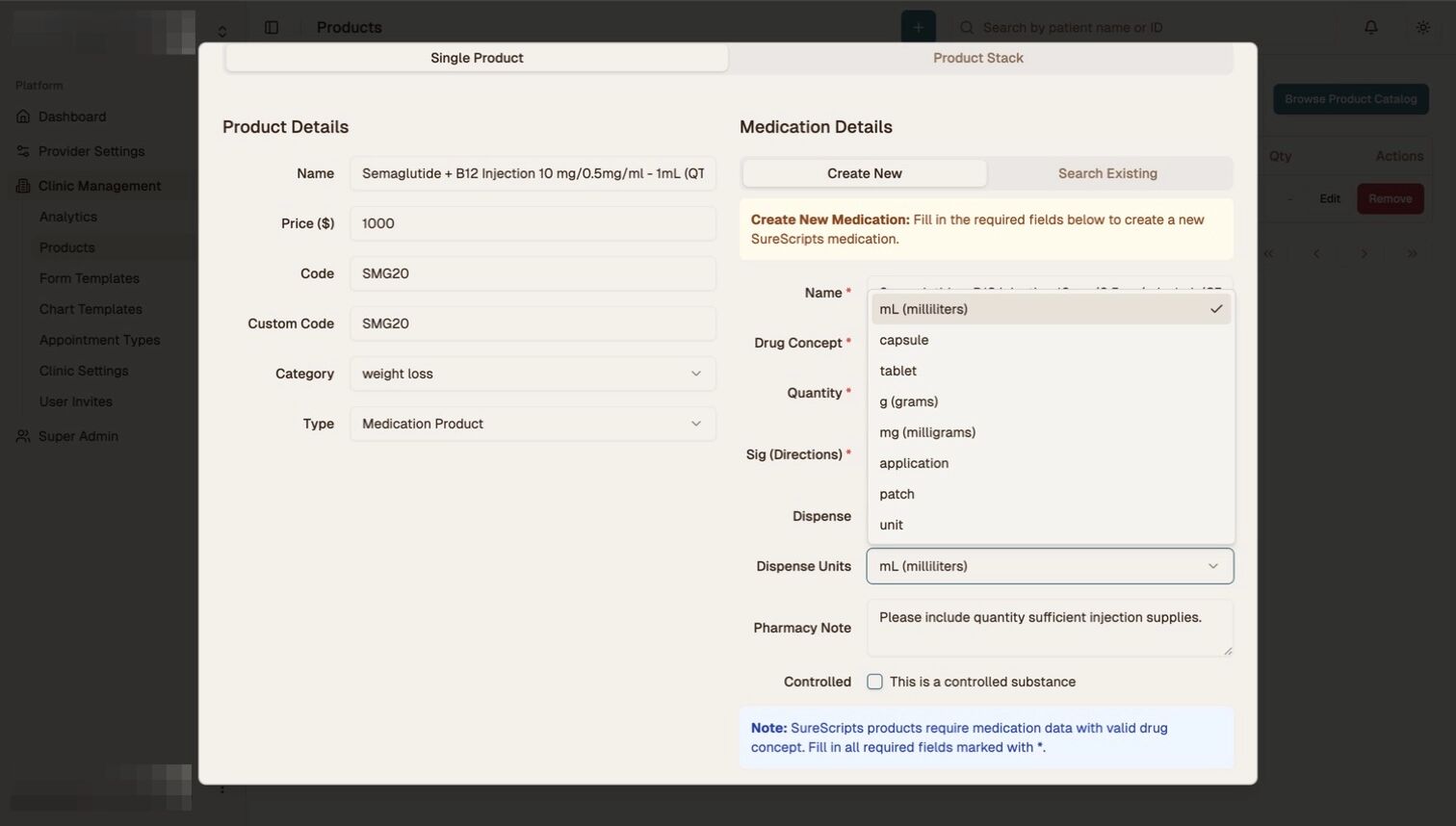The height and width of the screenshot is (826, 1456).
Task: Open the Type Medication Product dropdown
Action: click(x=533, y=424)
